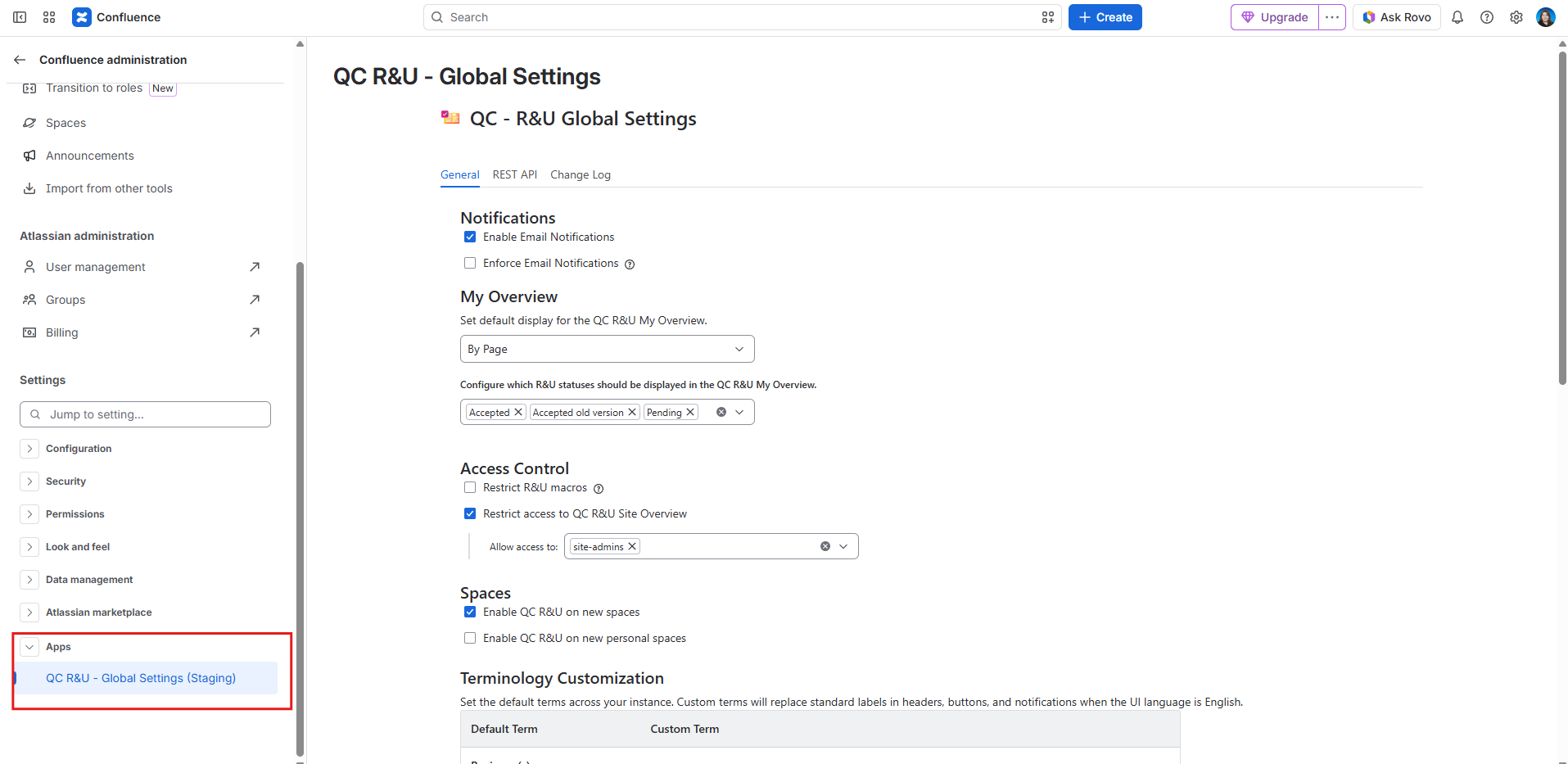Open the app switcher grid icon
Screen dimensions: 1568x764
click(49, 17)
